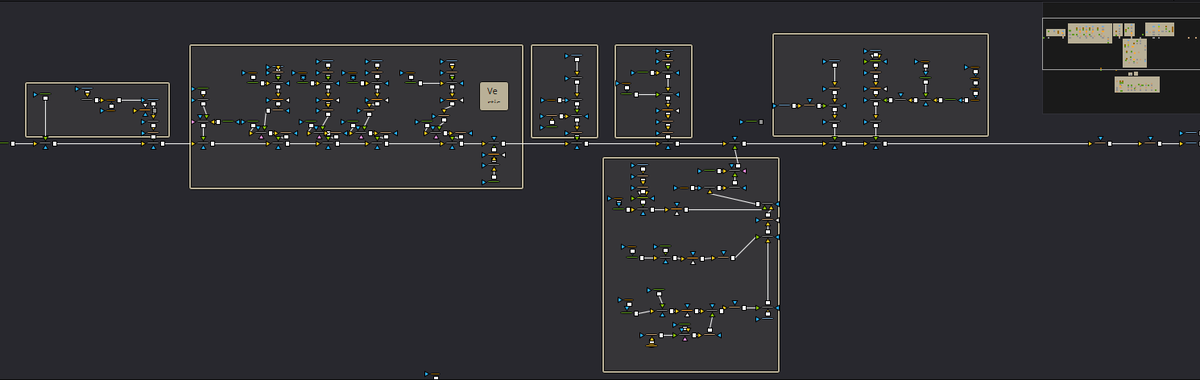Screen dimensions: 1200x380
Task: Select the small leftmost backdrop group
Action: pos(97,110)
